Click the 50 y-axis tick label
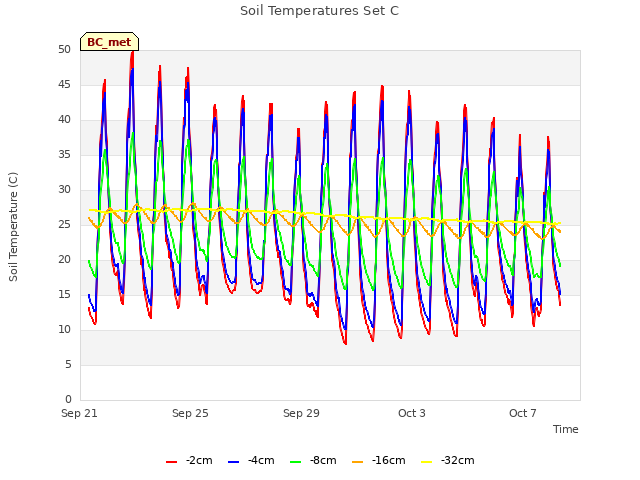The image size is (640, 480). (64, 49)
